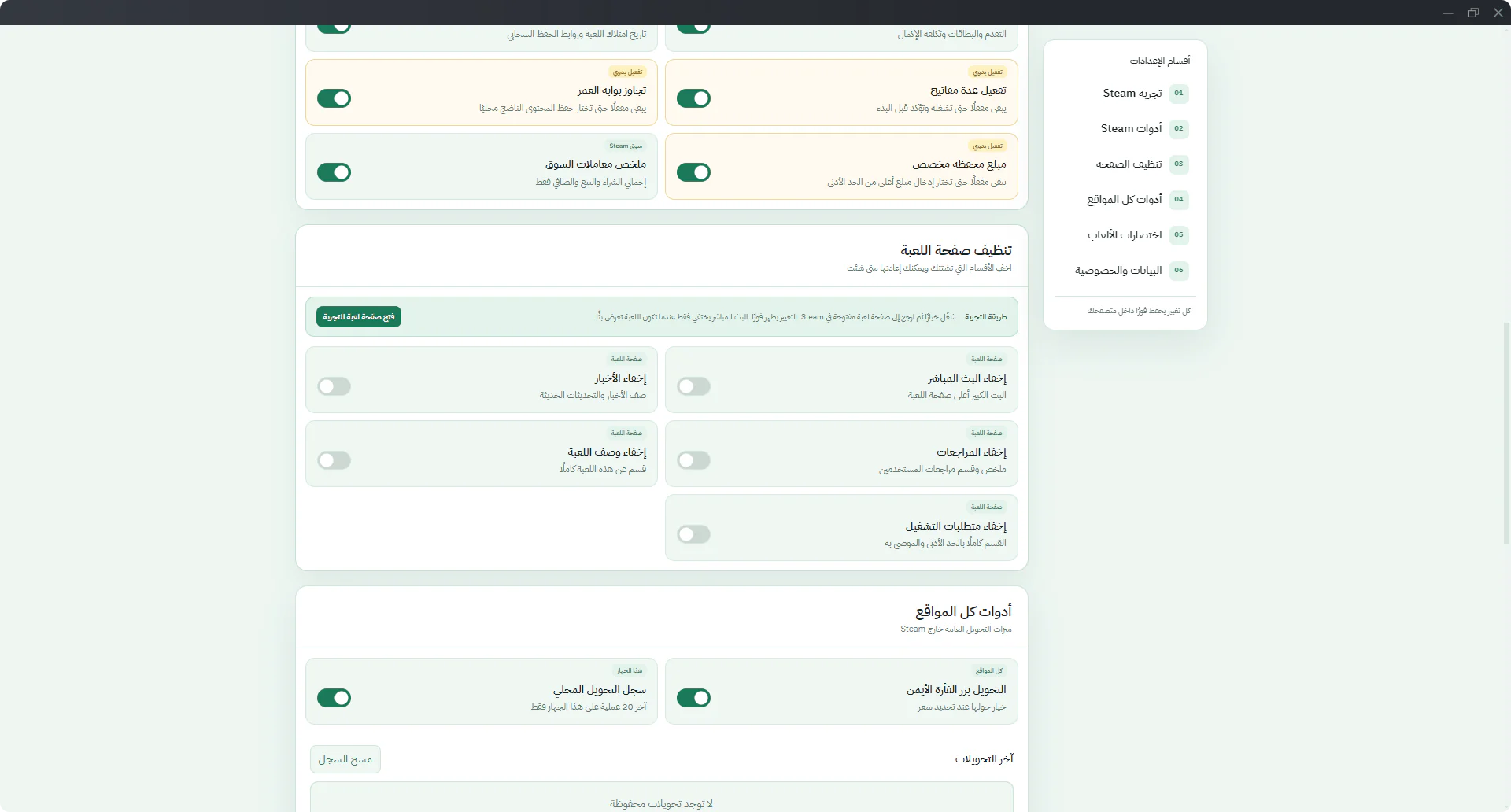Image resolution: width=1511 pixels, height=812 pixels.
Task: Click the 04 number badge in sidebar
Action: point(1178,199)
